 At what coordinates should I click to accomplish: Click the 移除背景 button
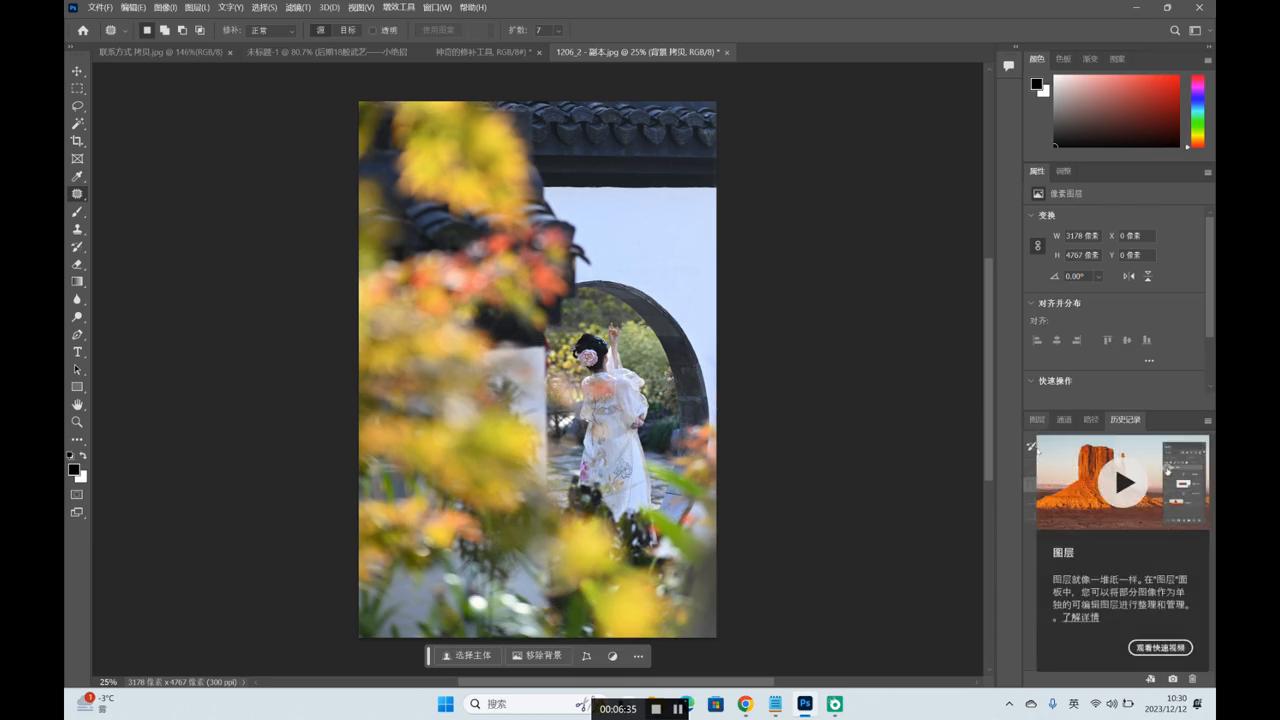click(537, 656)
